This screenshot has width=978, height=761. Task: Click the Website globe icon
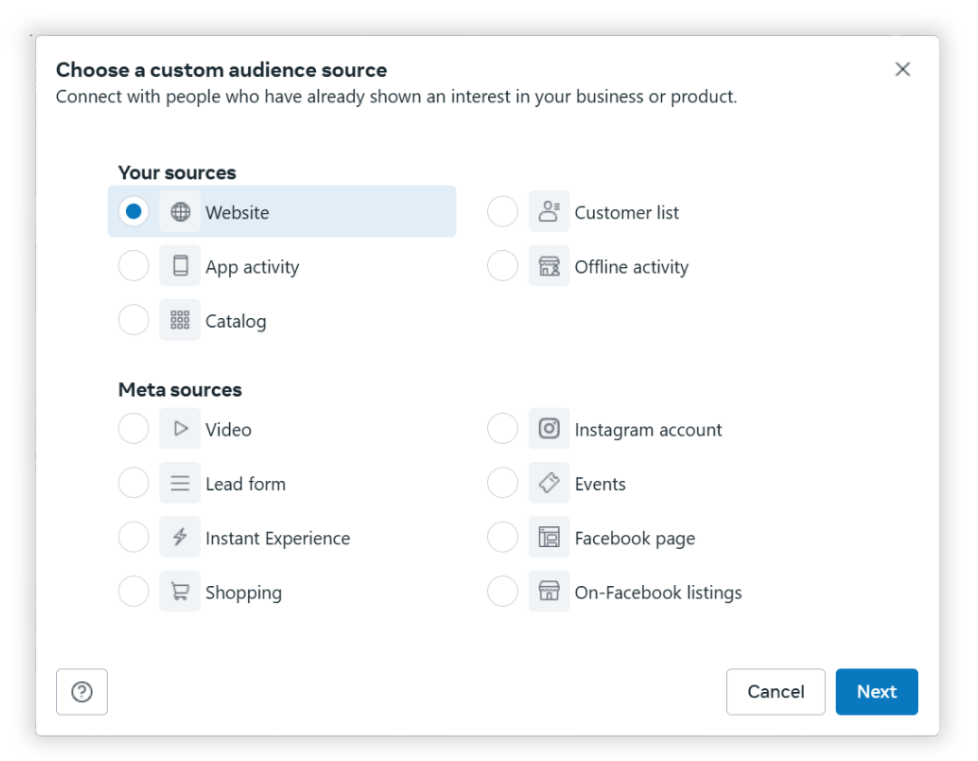click(180, 211)
